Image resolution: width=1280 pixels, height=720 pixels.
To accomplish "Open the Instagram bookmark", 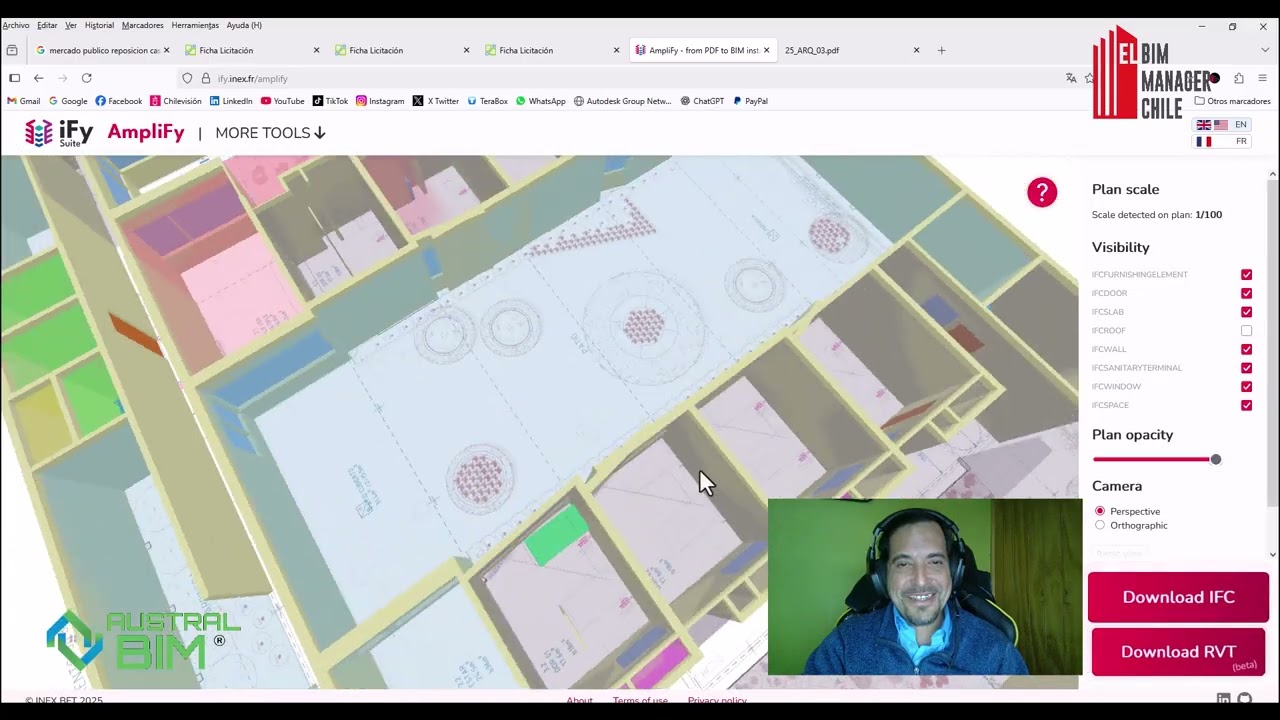I will (380, 101).
